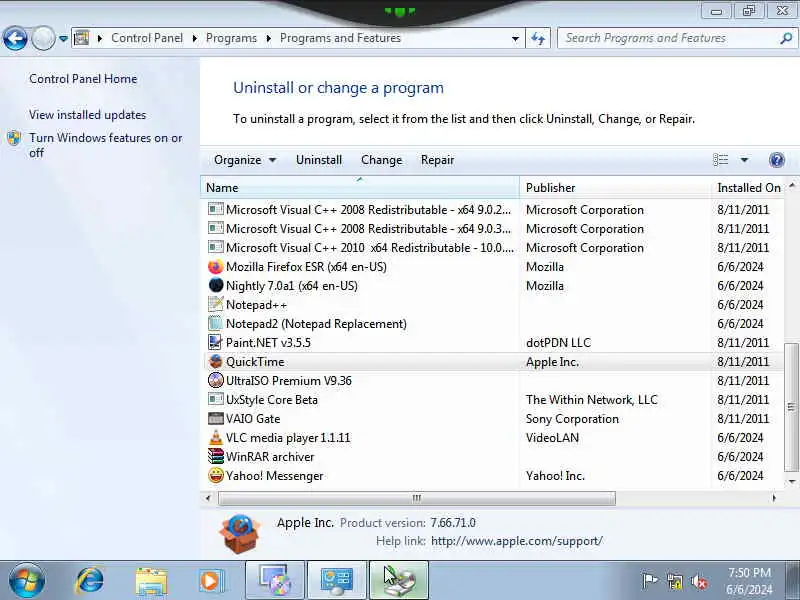Image resolution: width=800 pixels, height=600 pixels.
Task: Click VideoLAN publisher cell
Action: 553,438
